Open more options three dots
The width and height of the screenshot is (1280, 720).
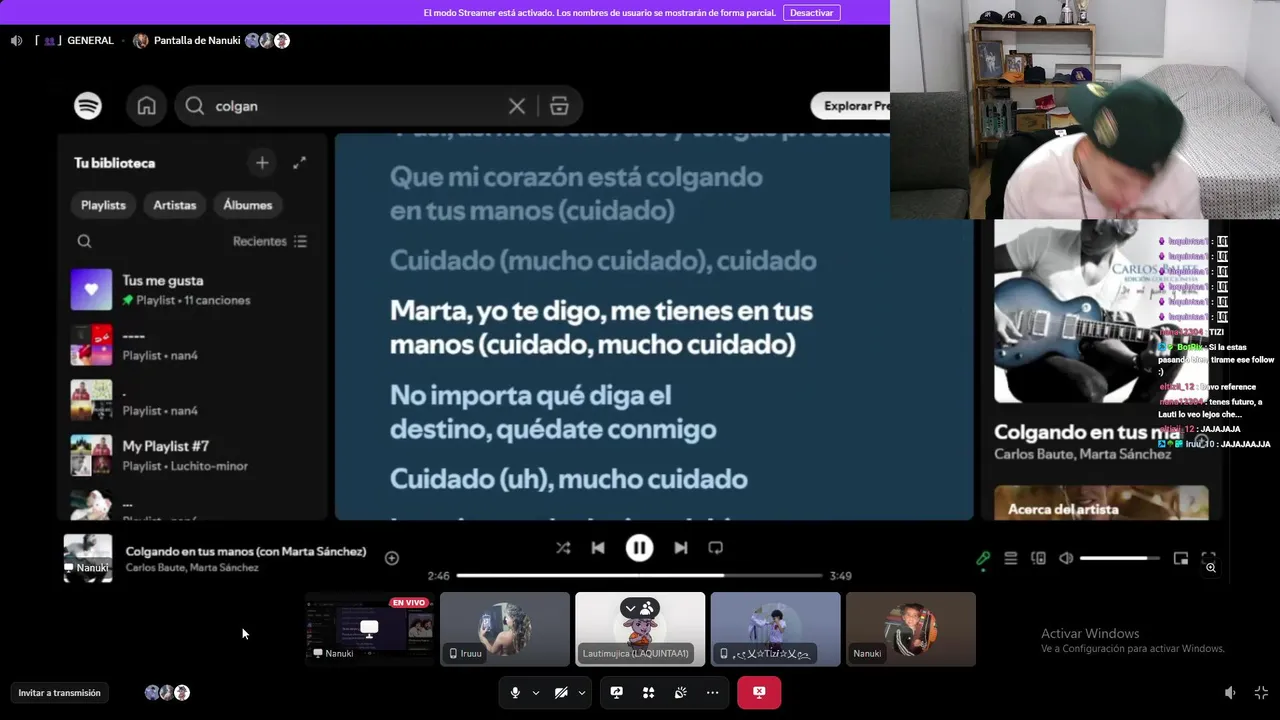(x=712, y=692)
